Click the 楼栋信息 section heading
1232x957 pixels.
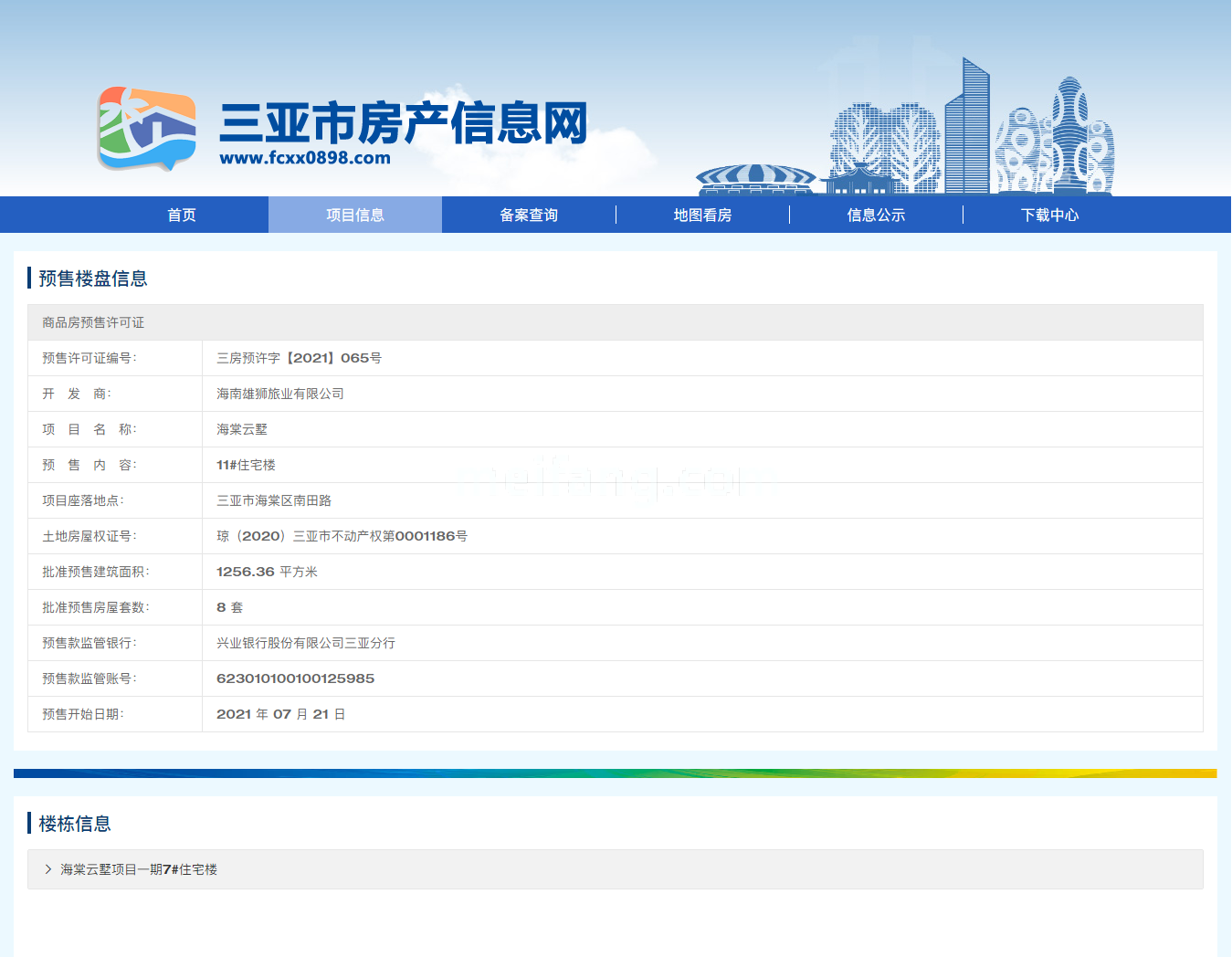click(x=75, y=824)
